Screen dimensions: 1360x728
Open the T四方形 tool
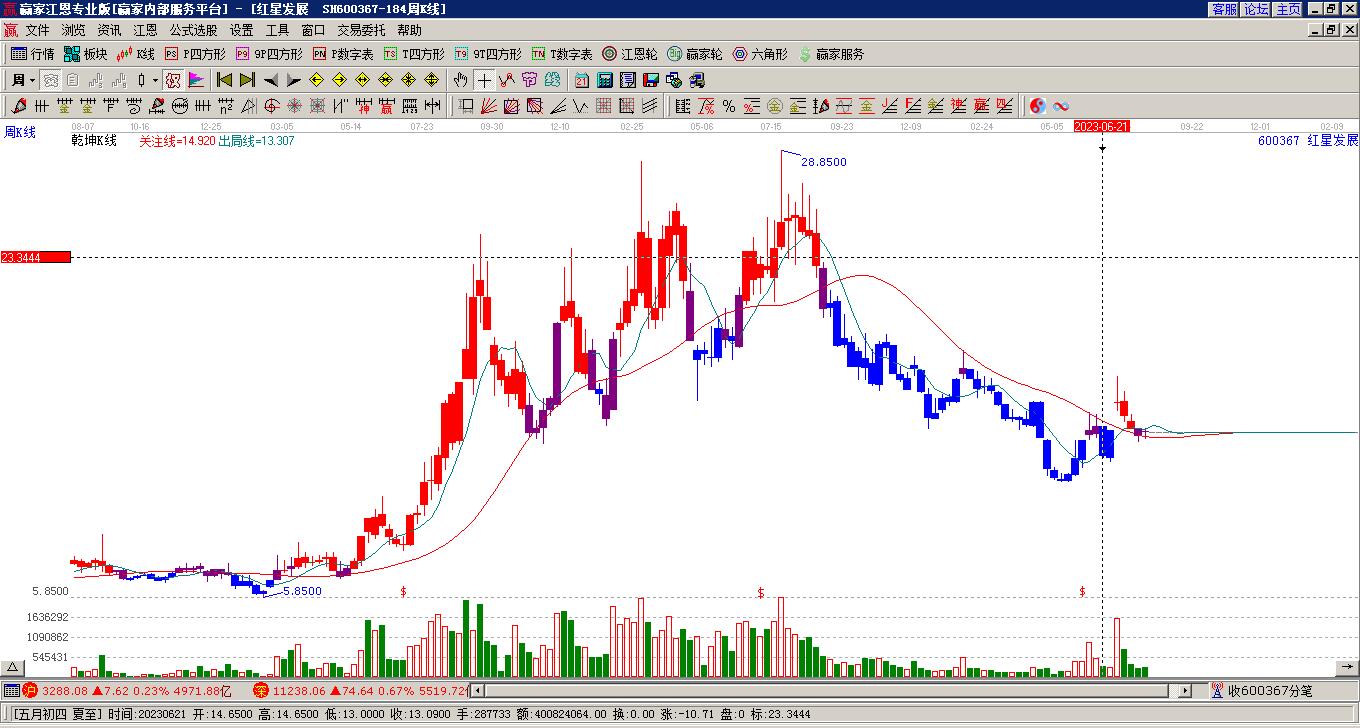[x=414, y=54]
